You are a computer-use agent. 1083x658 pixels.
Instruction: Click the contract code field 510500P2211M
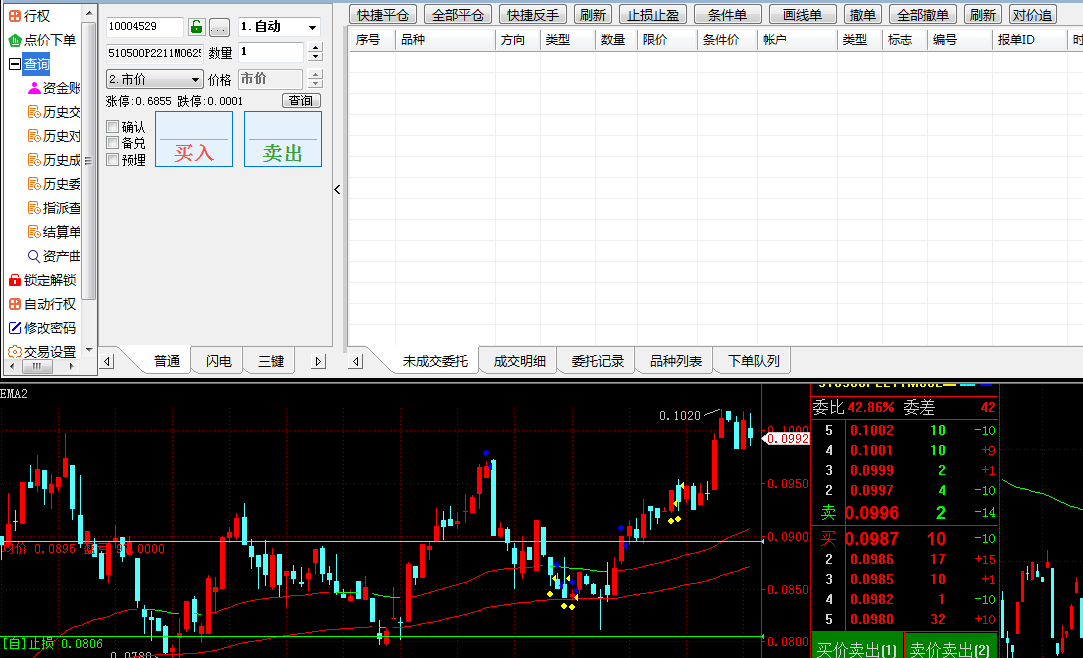pyautogui.click(x=155, y=52)
